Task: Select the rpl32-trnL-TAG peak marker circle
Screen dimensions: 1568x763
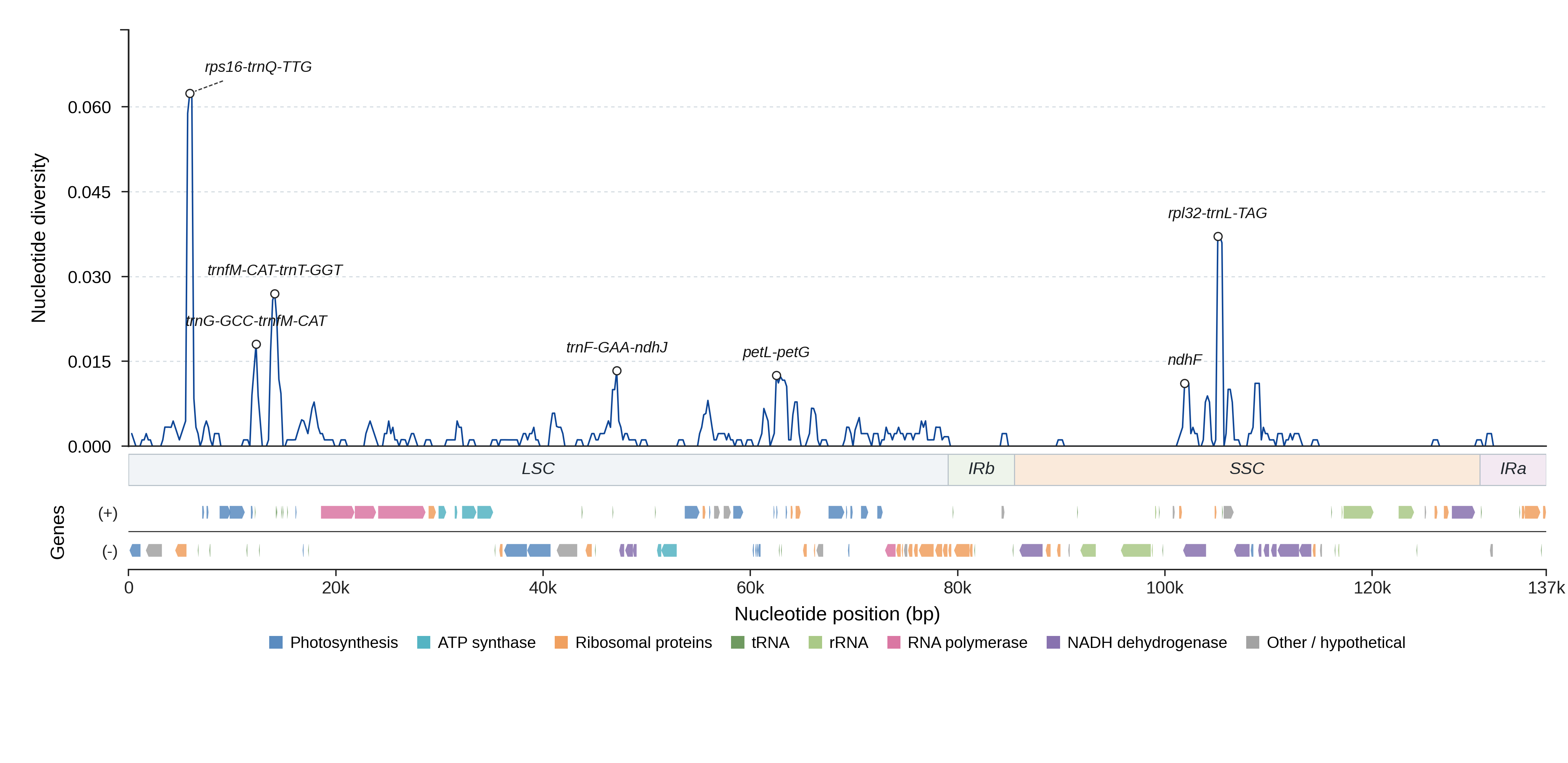Action: [1218, 237]
